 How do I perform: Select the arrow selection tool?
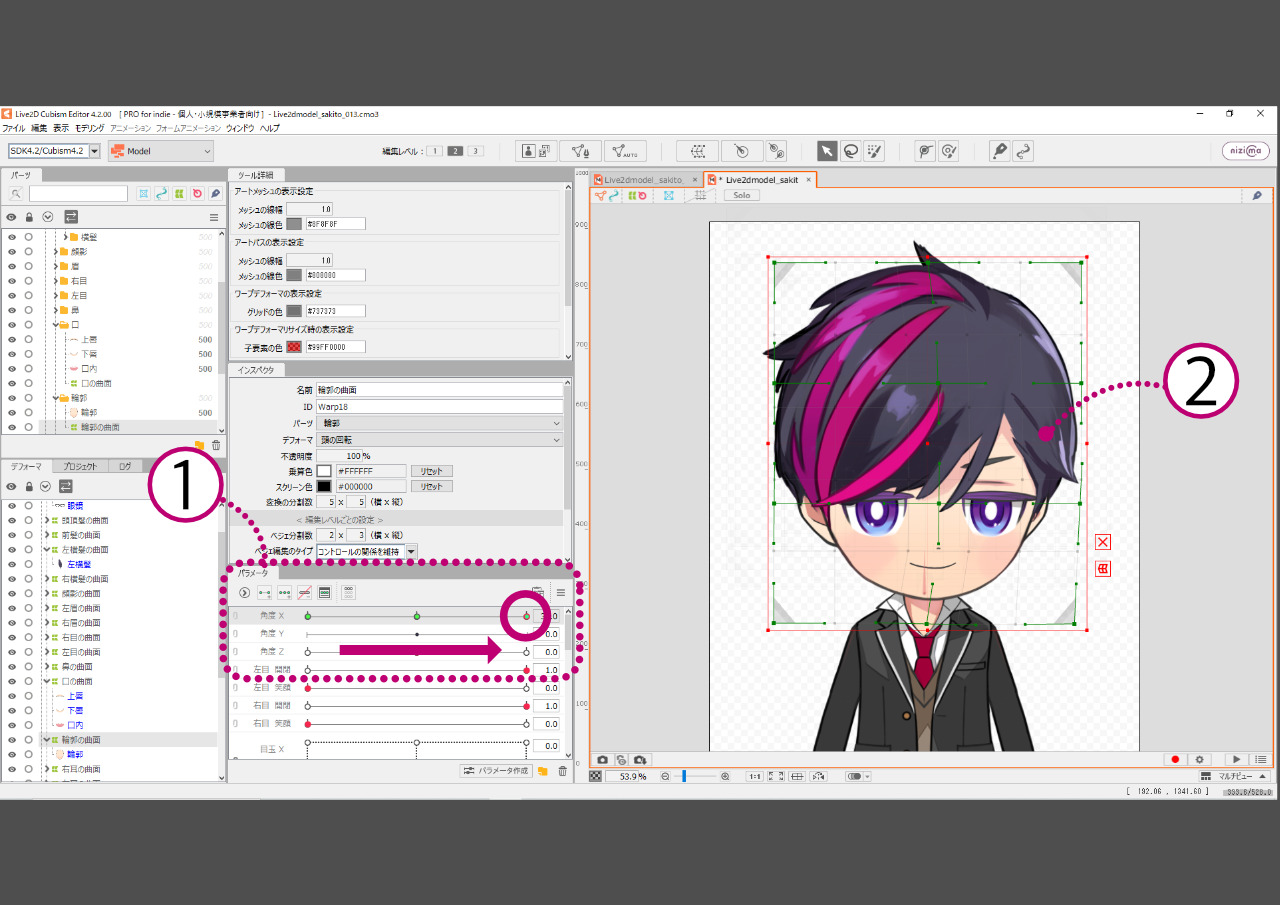(827, 151)
